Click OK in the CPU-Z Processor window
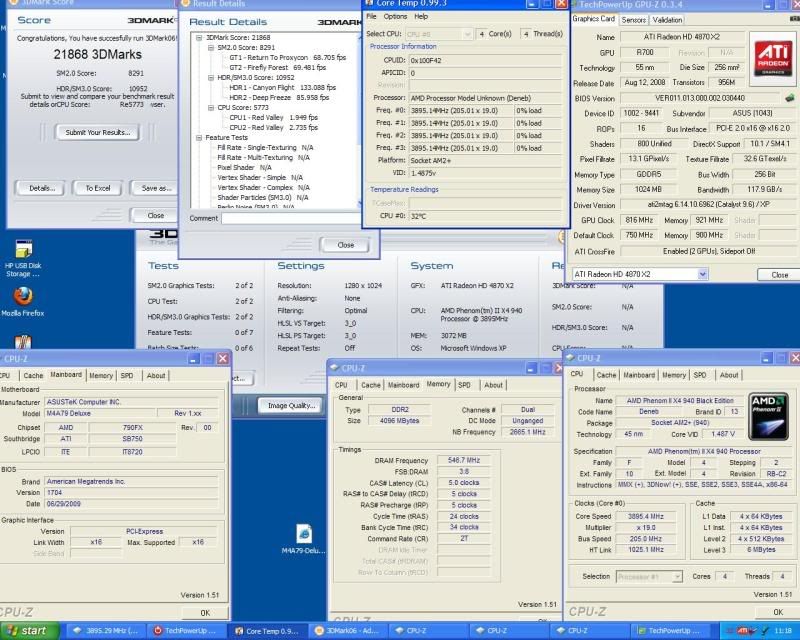The width and height of the screenshot is (800, 640). point(778,612)
